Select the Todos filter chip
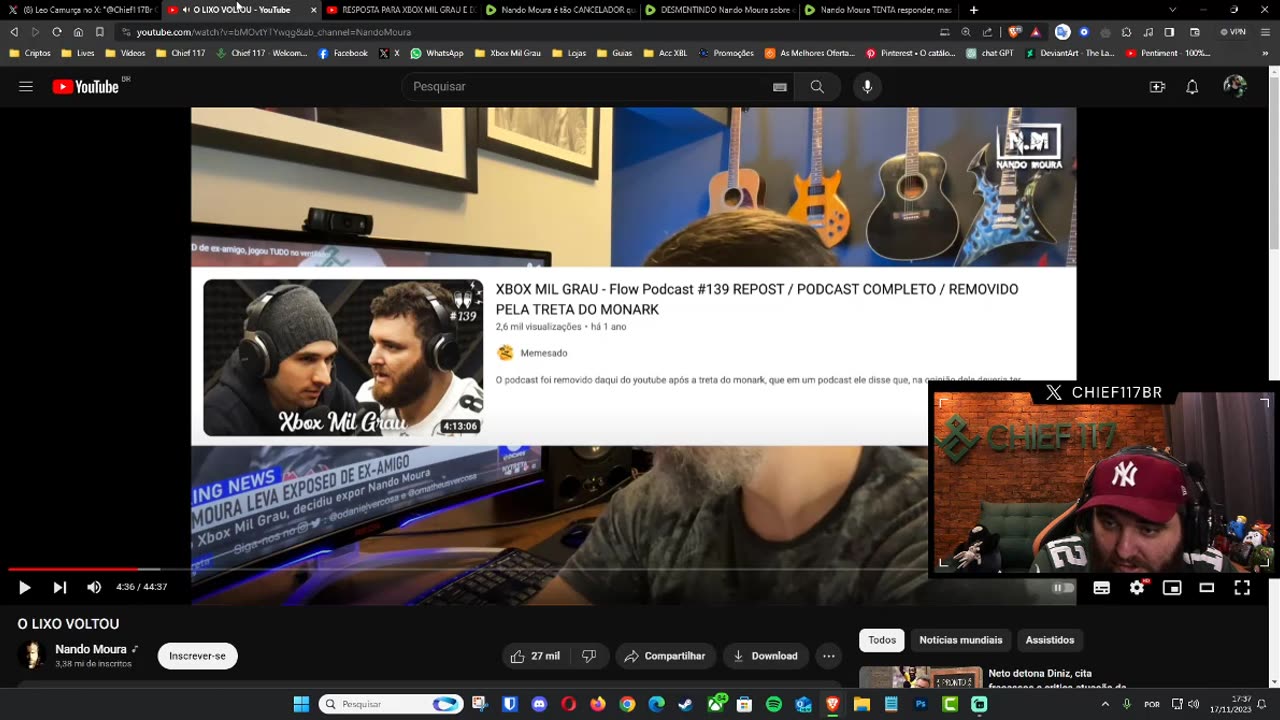Screen dimensions: 1280x720 click(x=882, y=640)
